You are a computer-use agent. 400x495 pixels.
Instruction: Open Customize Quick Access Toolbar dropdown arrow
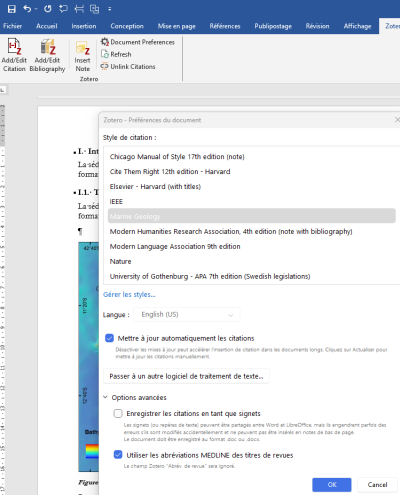click(109, 9)
